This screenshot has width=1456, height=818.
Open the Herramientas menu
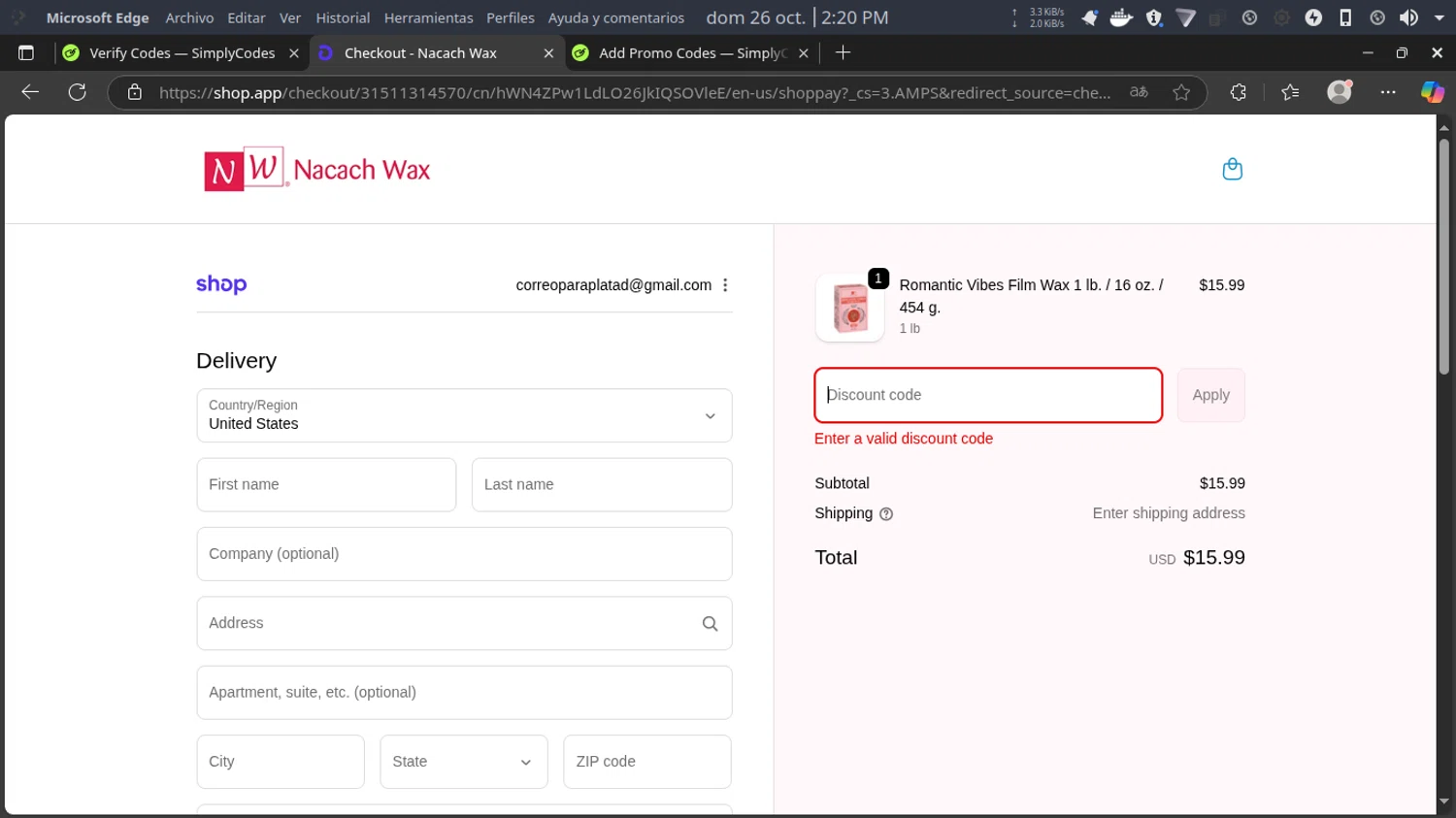pos(428,17)
